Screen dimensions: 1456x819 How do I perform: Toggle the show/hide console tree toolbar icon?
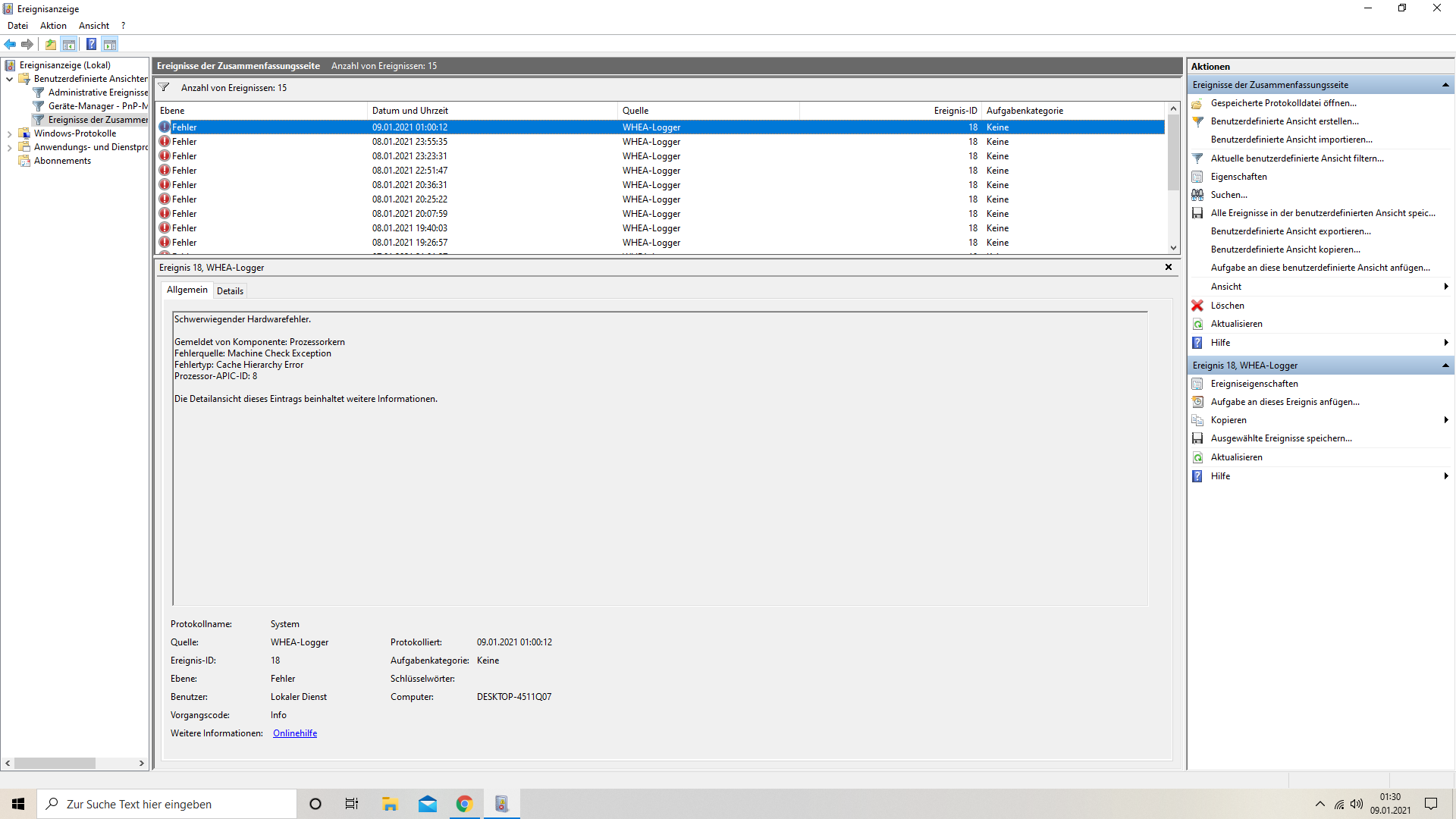point(69,44)
